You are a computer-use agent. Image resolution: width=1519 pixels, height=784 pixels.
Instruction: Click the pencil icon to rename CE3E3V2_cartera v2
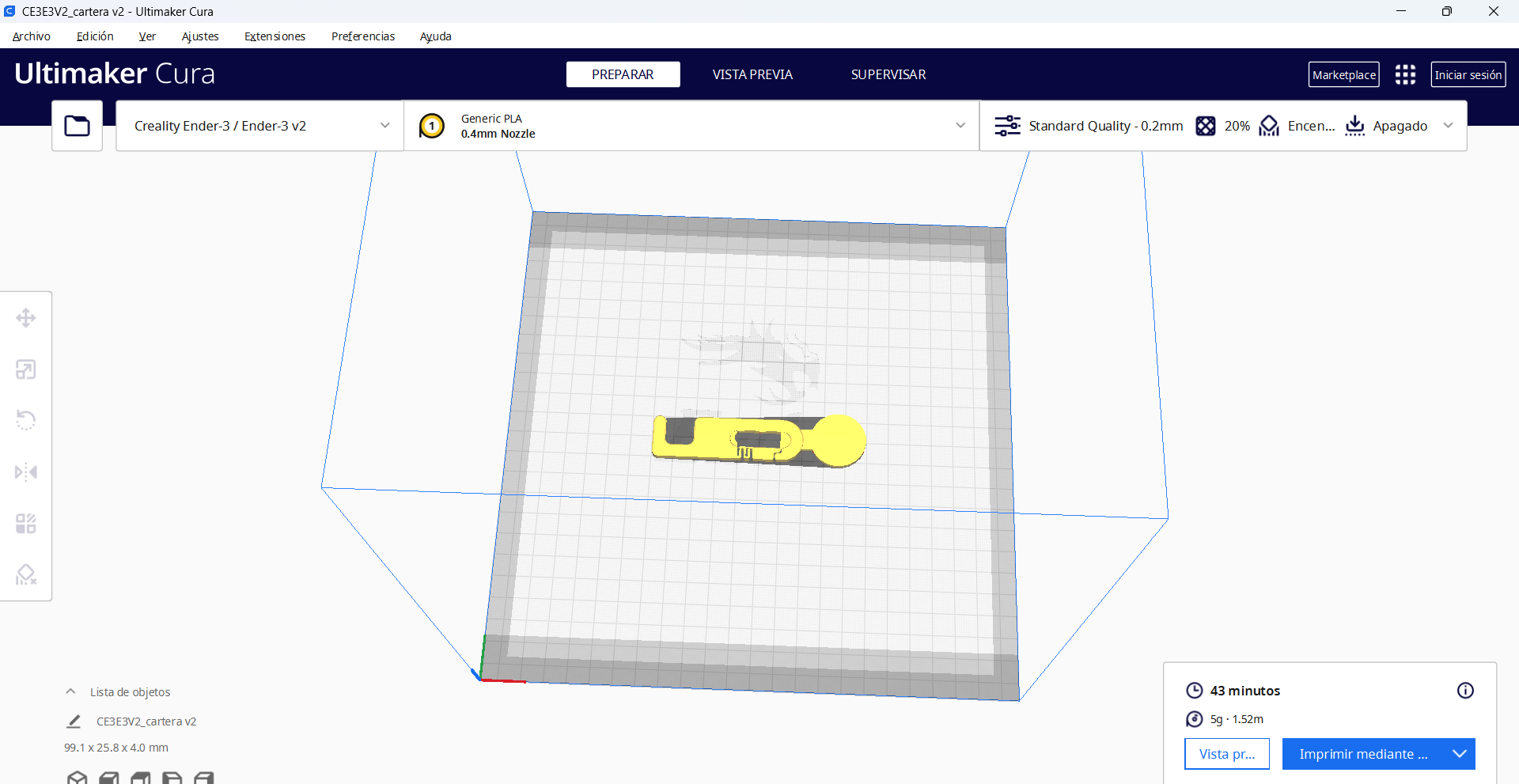(x=74, y=722)
